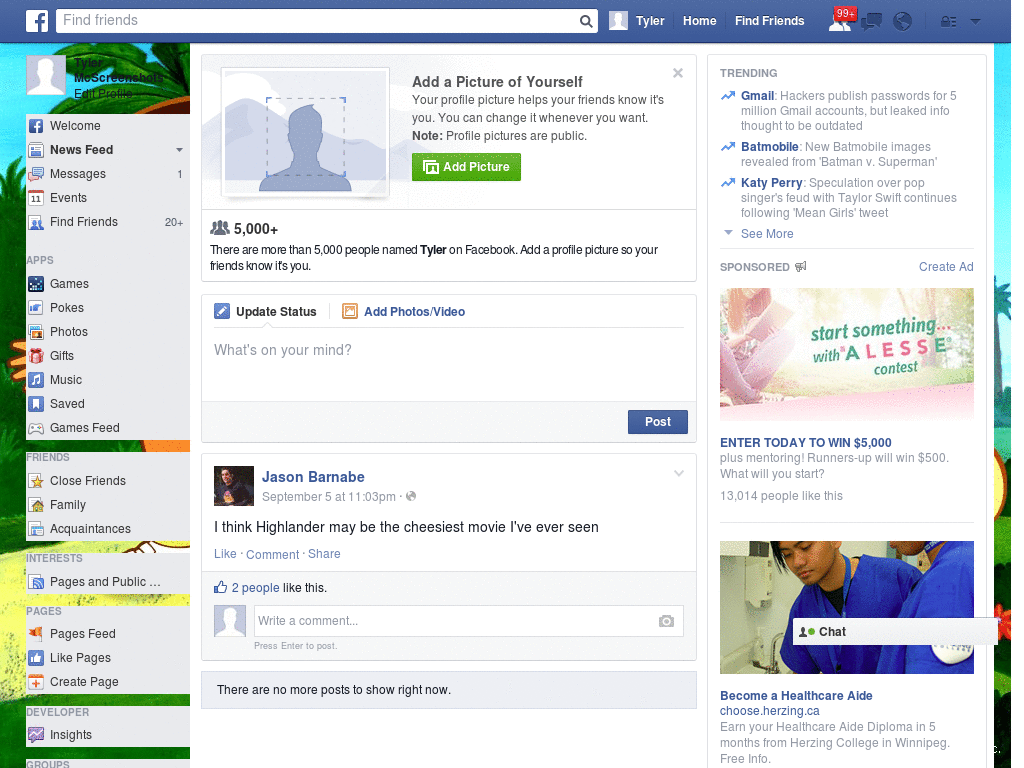Click the Music app icon
1024x768 pixels.
[x=37, y=380]
